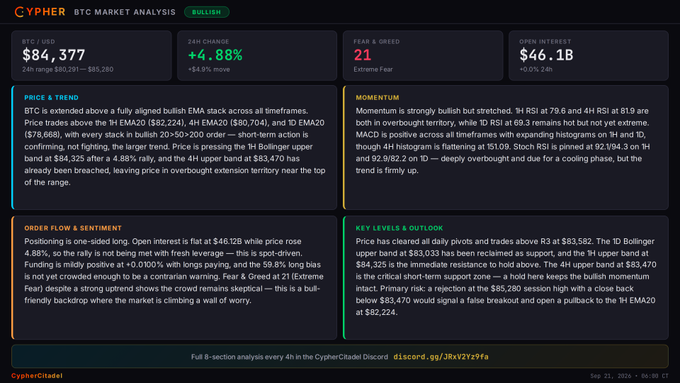The image size is (680, 383).
Task: Click the BTC MARKET ANALYSIS title
Action: click(124, 12)
